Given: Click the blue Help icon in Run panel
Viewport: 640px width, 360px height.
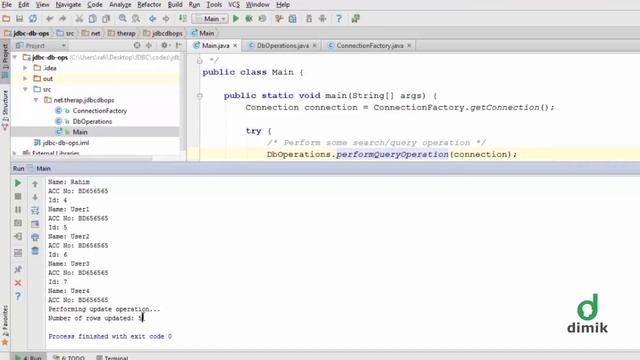Looking at the screenshot, I should click(x=18, y=296).
